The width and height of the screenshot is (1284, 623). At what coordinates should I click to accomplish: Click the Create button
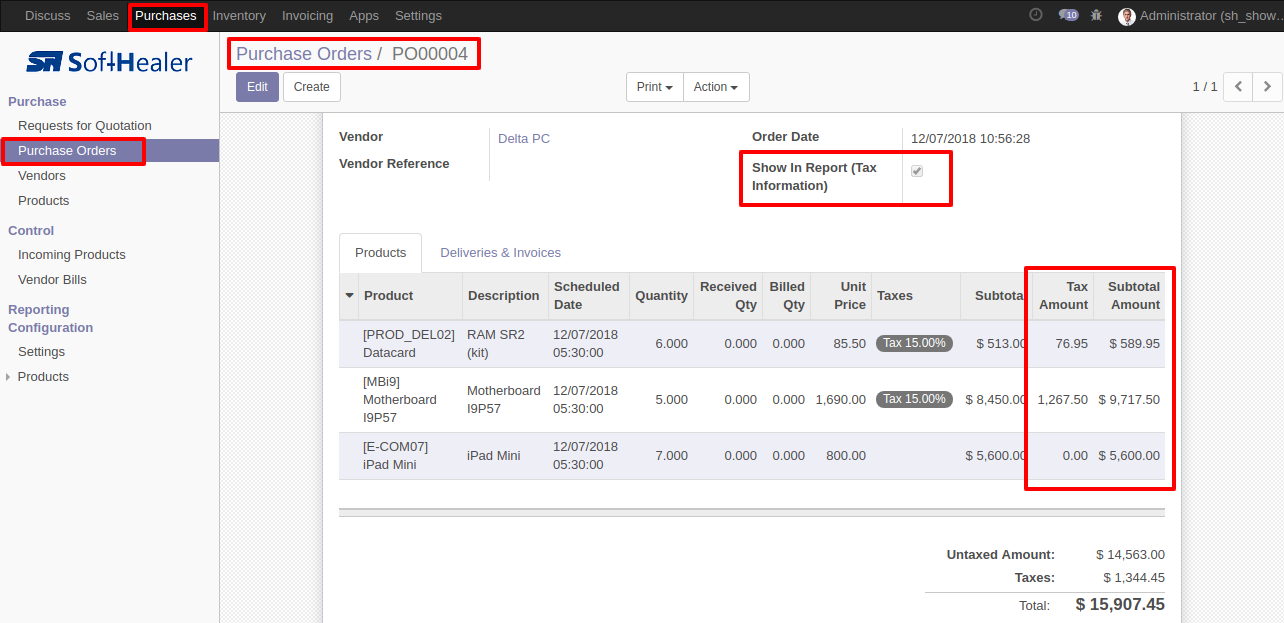pos(312,87)
